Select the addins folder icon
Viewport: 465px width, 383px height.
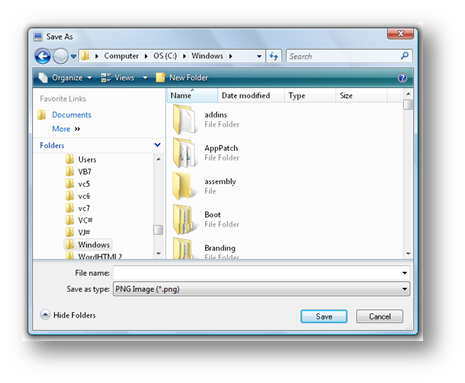coord(184,119)
